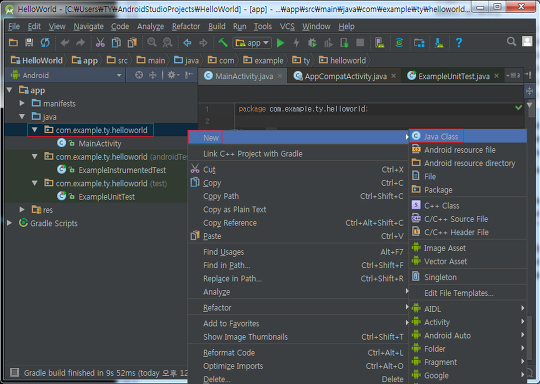Click the Open folder toolbar icon

[13, 43]
